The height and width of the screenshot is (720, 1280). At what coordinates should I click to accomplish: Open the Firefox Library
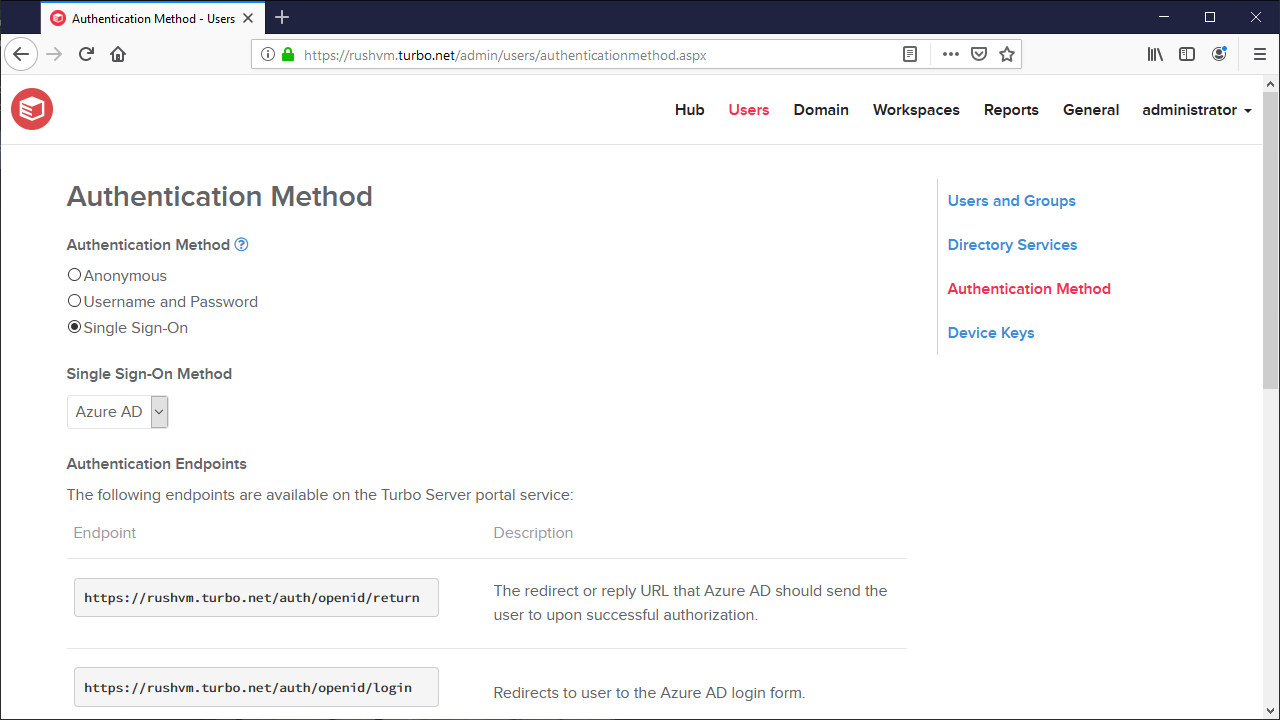click(1155, 54)
